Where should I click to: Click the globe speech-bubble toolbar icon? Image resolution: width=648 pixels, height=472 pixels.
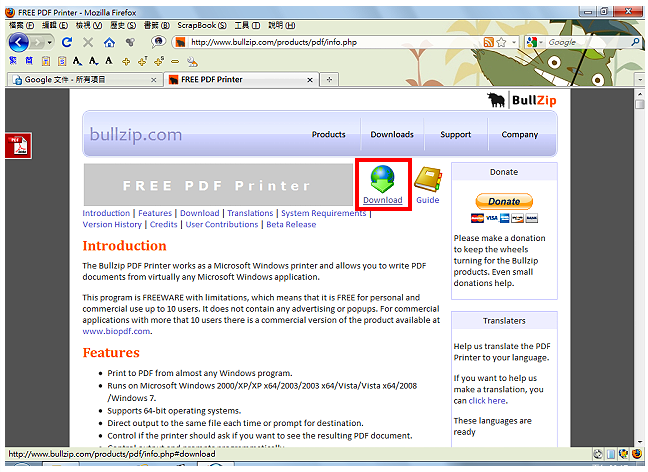158,42
